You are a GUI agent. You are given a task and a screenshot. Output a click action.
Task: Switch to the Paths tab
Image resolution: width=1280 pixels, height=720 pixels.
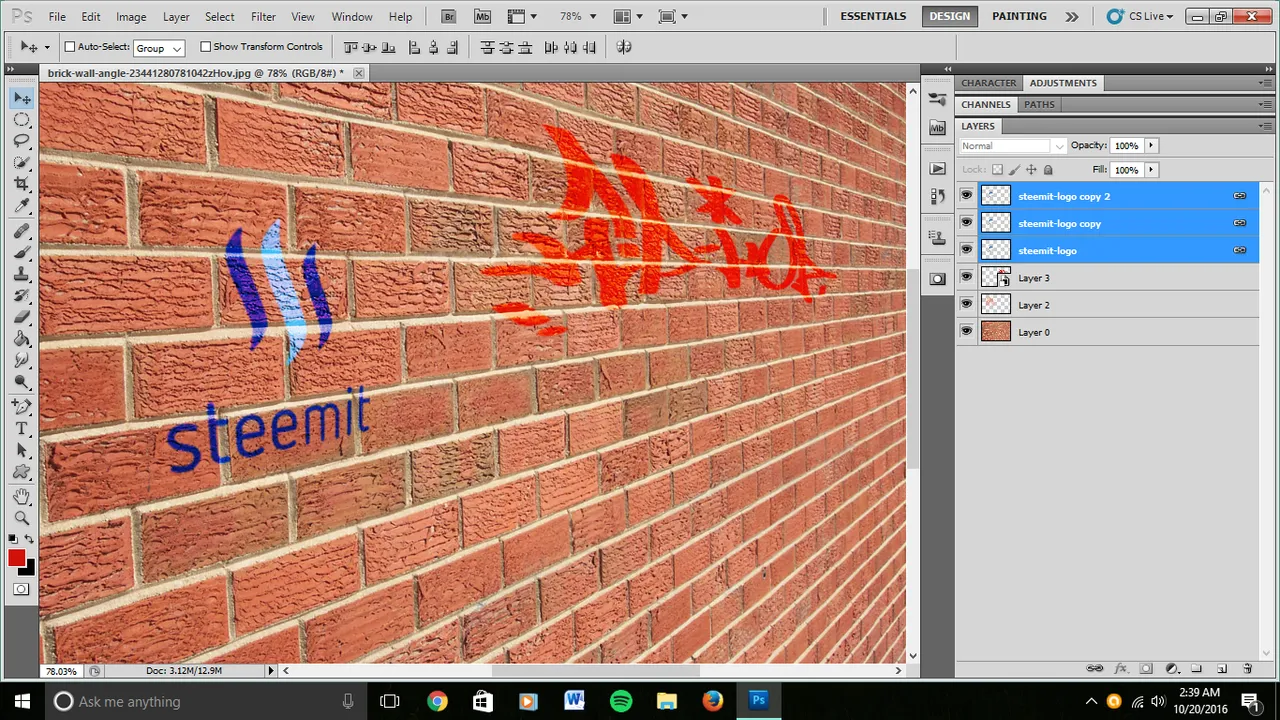(x=1039, y=104)
